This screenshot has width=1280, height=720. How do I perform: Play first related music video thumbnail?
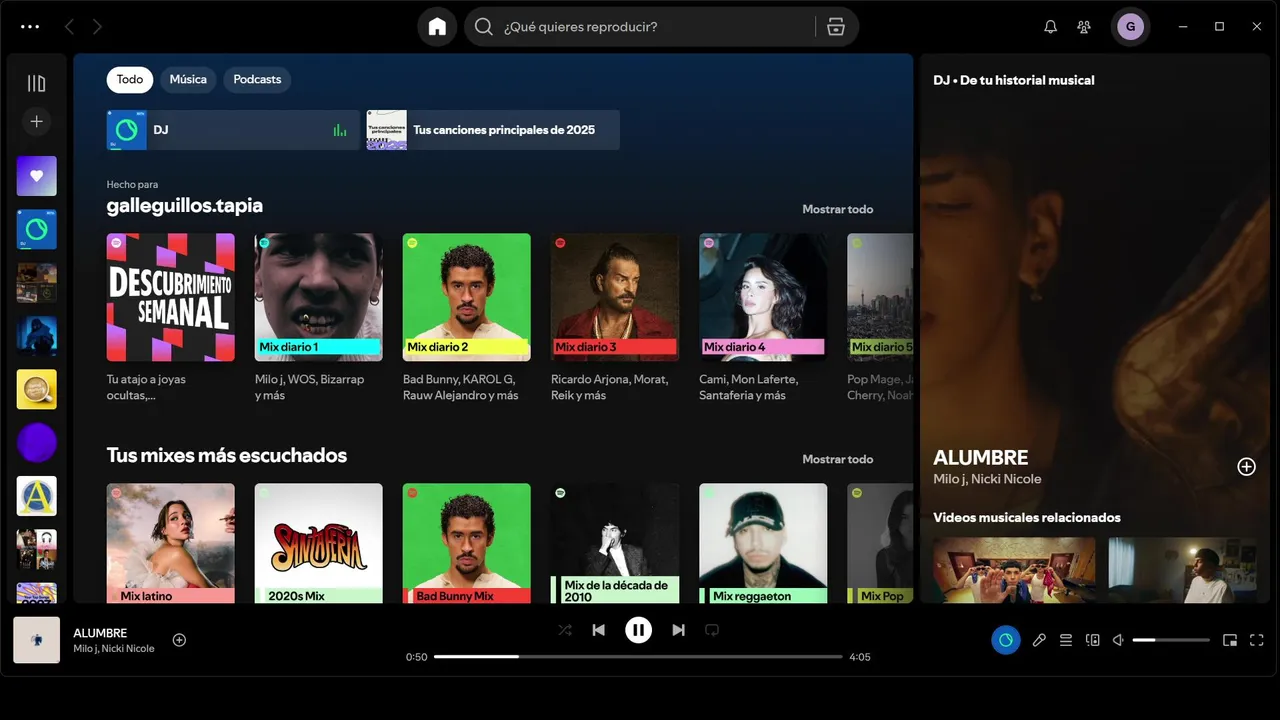(x=1014, y=570)
